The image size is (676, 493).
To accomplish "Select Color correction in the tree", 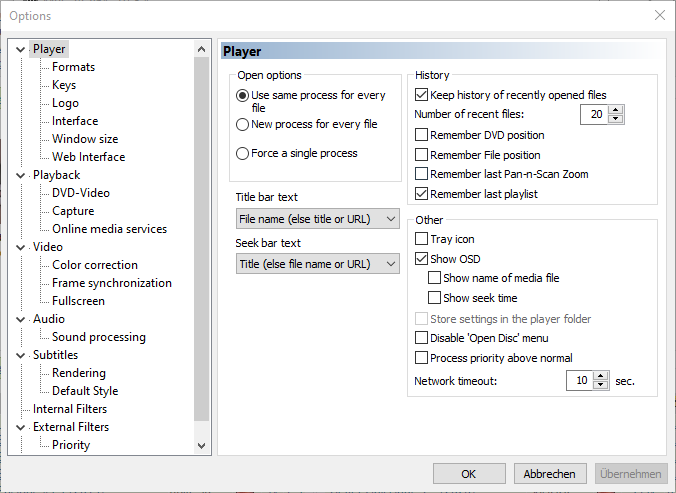I will [x=95, y=265].
